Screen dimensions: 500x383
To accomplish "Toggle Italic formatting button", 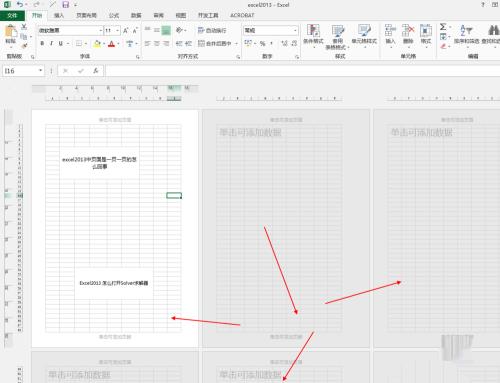I will (x=51, y=44).
